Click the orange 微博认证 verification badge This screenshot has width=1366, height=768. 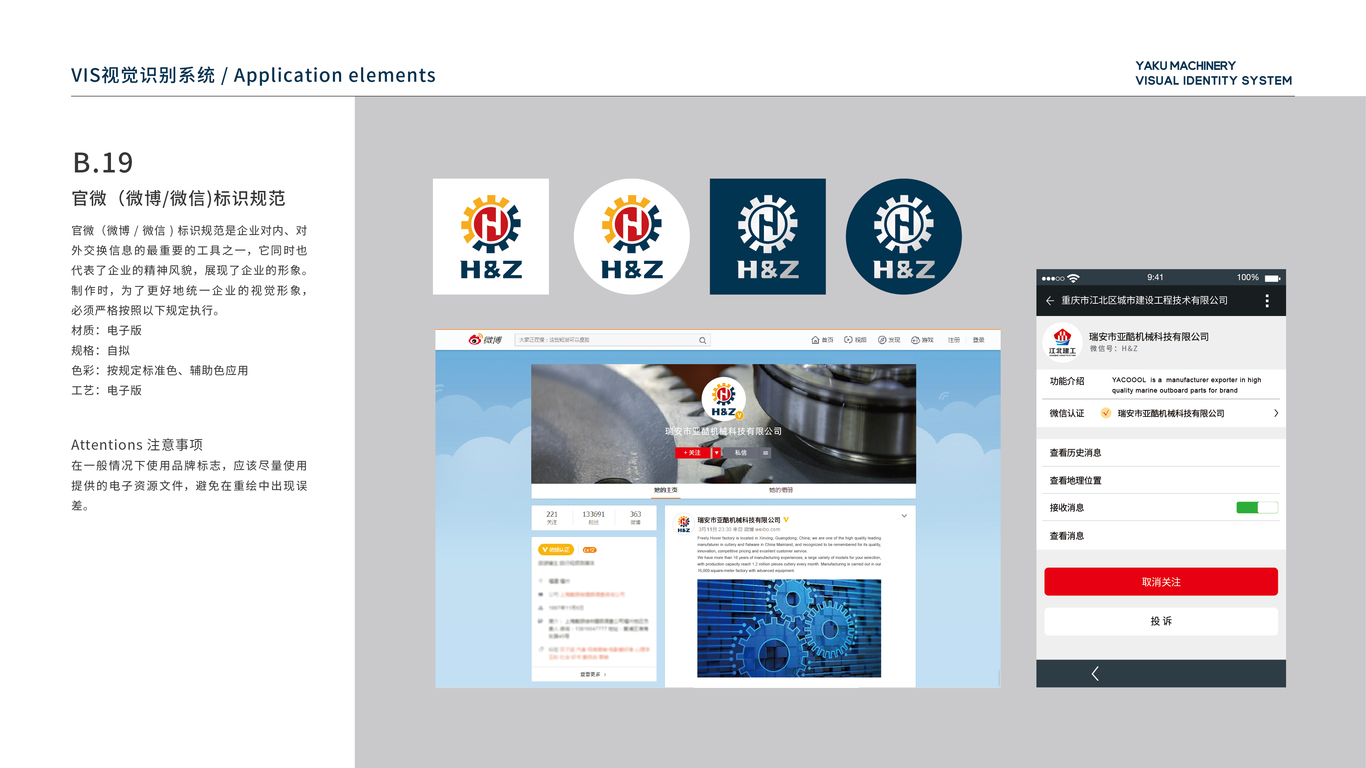pos(556,549)
